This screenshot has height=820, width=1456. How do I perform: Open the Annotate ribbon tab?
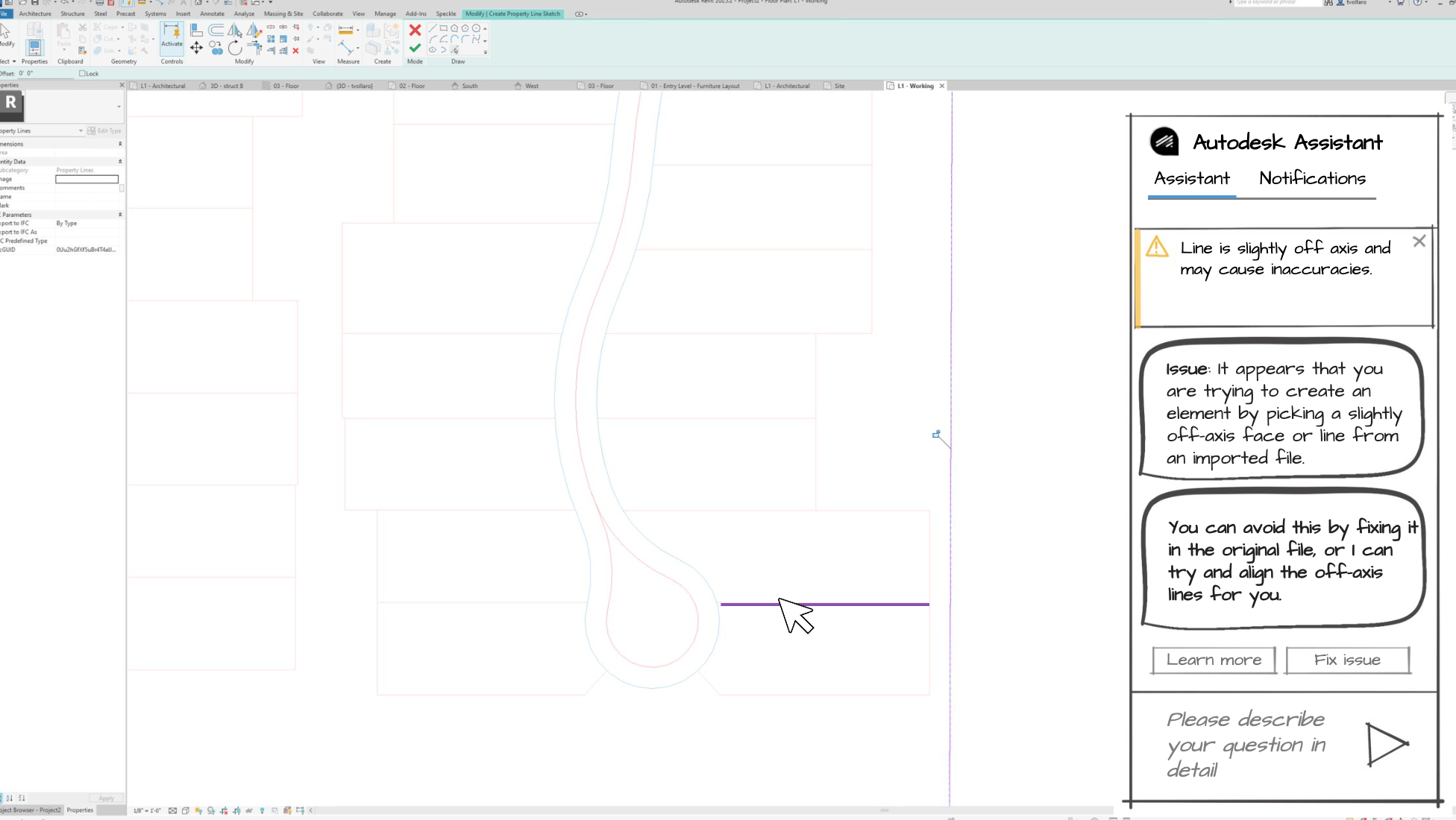[x=212, y=13]
